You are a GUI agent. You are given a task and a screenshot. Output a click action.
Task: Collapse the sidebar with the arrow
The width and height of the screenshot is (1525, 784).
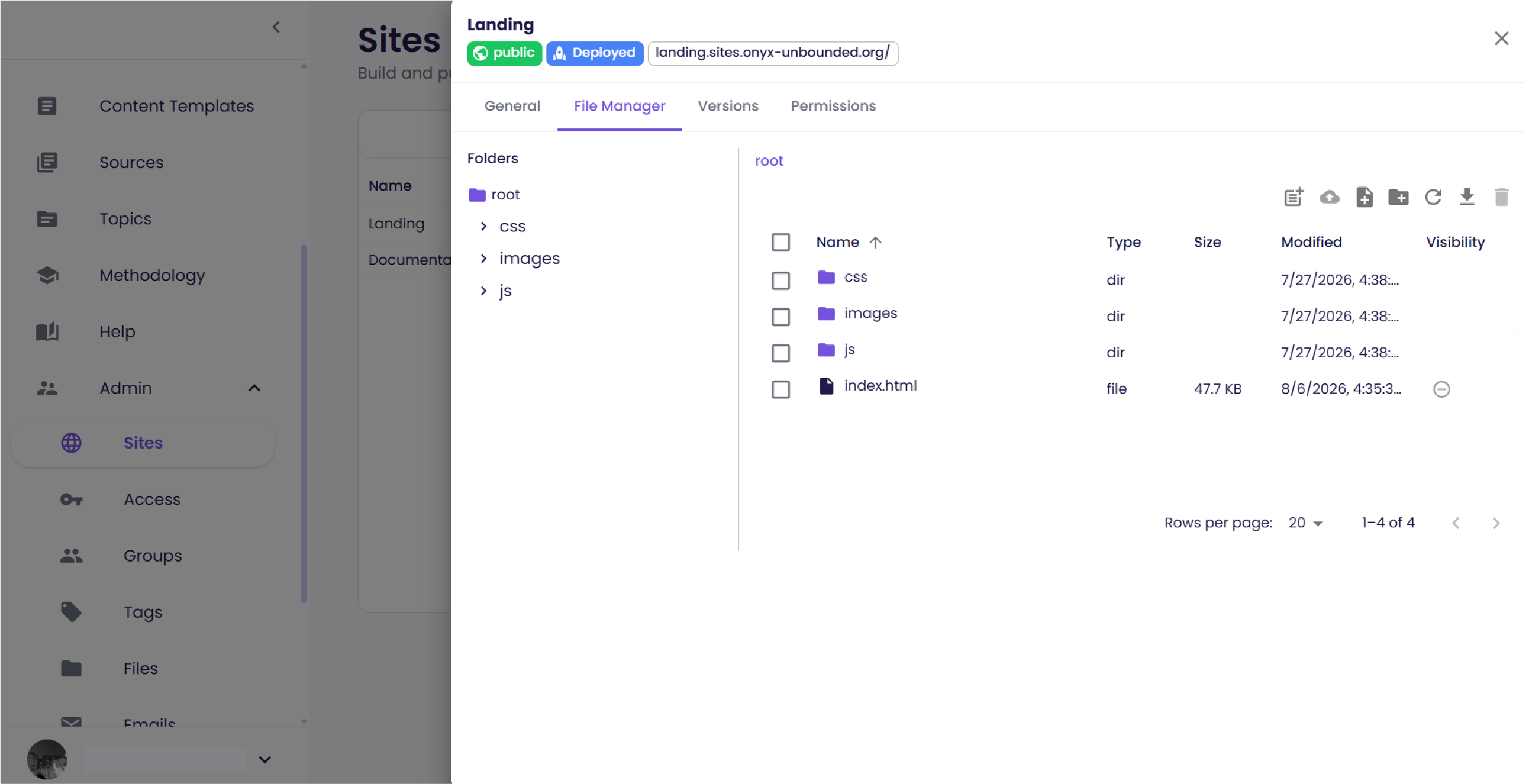click(x=276, y=27)
